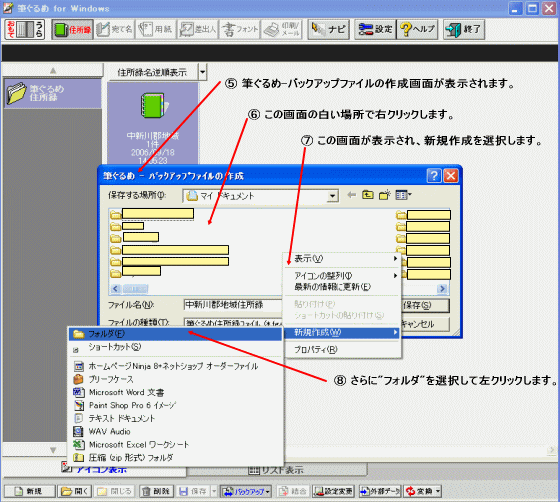560x502 pixels.
Task: Switch to the リスト表示 tab
Action: 277,470
